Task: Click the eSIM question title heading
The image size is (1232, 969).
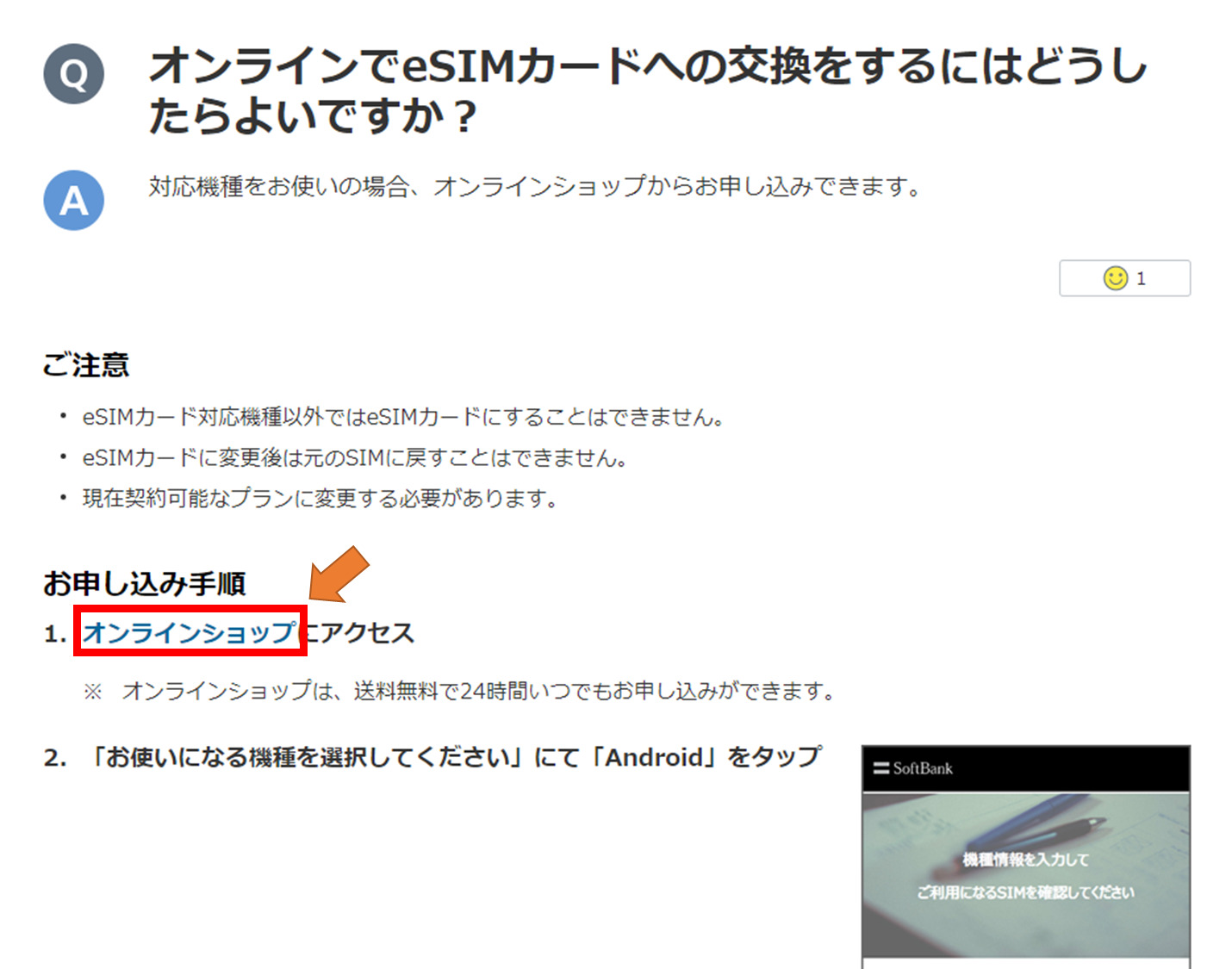Action: 648,90
